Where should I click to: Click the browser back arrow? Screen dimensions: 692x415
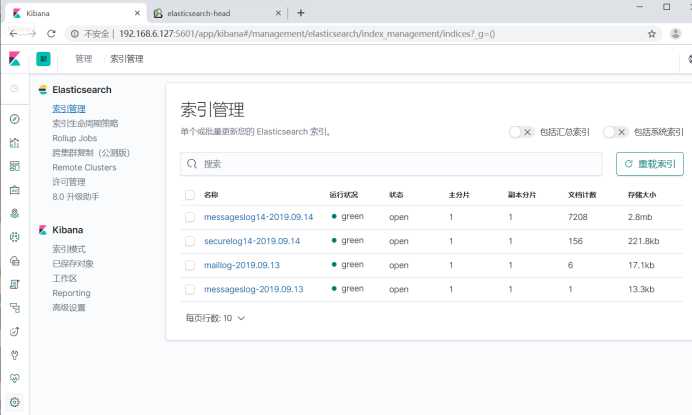[13, 34]
